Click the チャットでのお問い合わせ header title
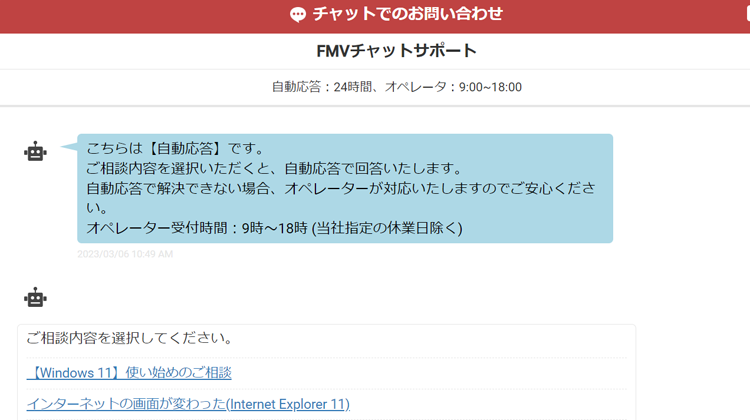 point(408,14)
